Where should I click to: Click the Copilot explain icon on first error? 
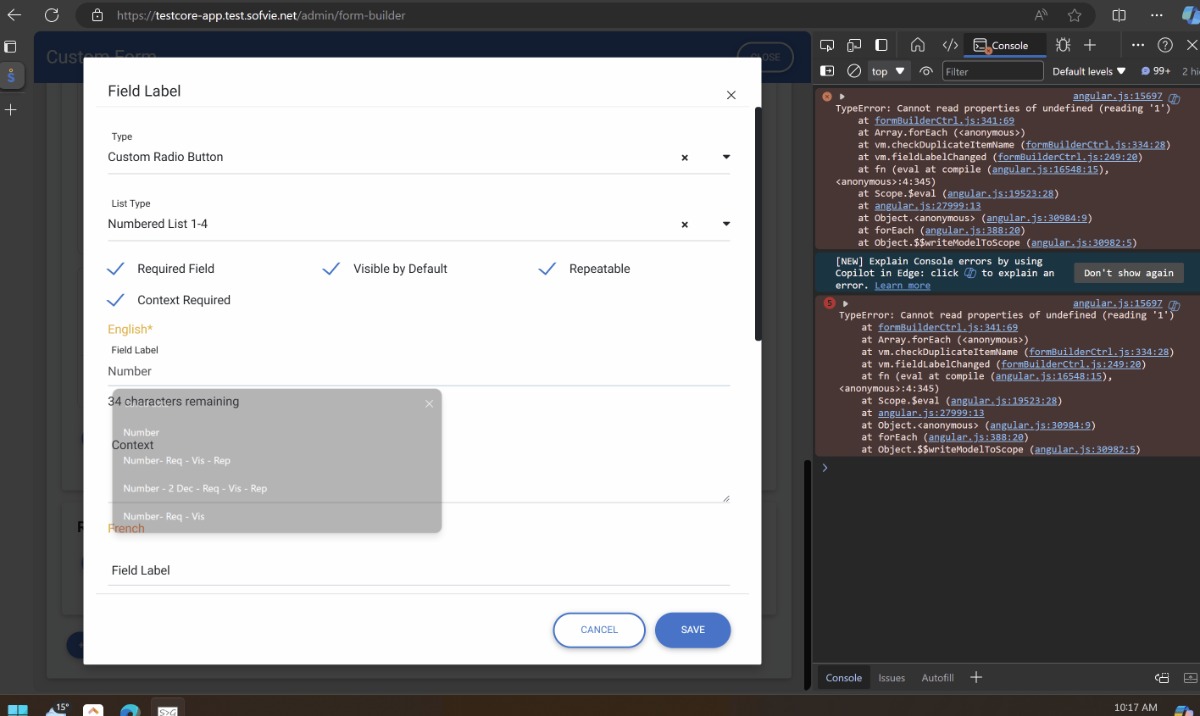(x=1174, y=99)
